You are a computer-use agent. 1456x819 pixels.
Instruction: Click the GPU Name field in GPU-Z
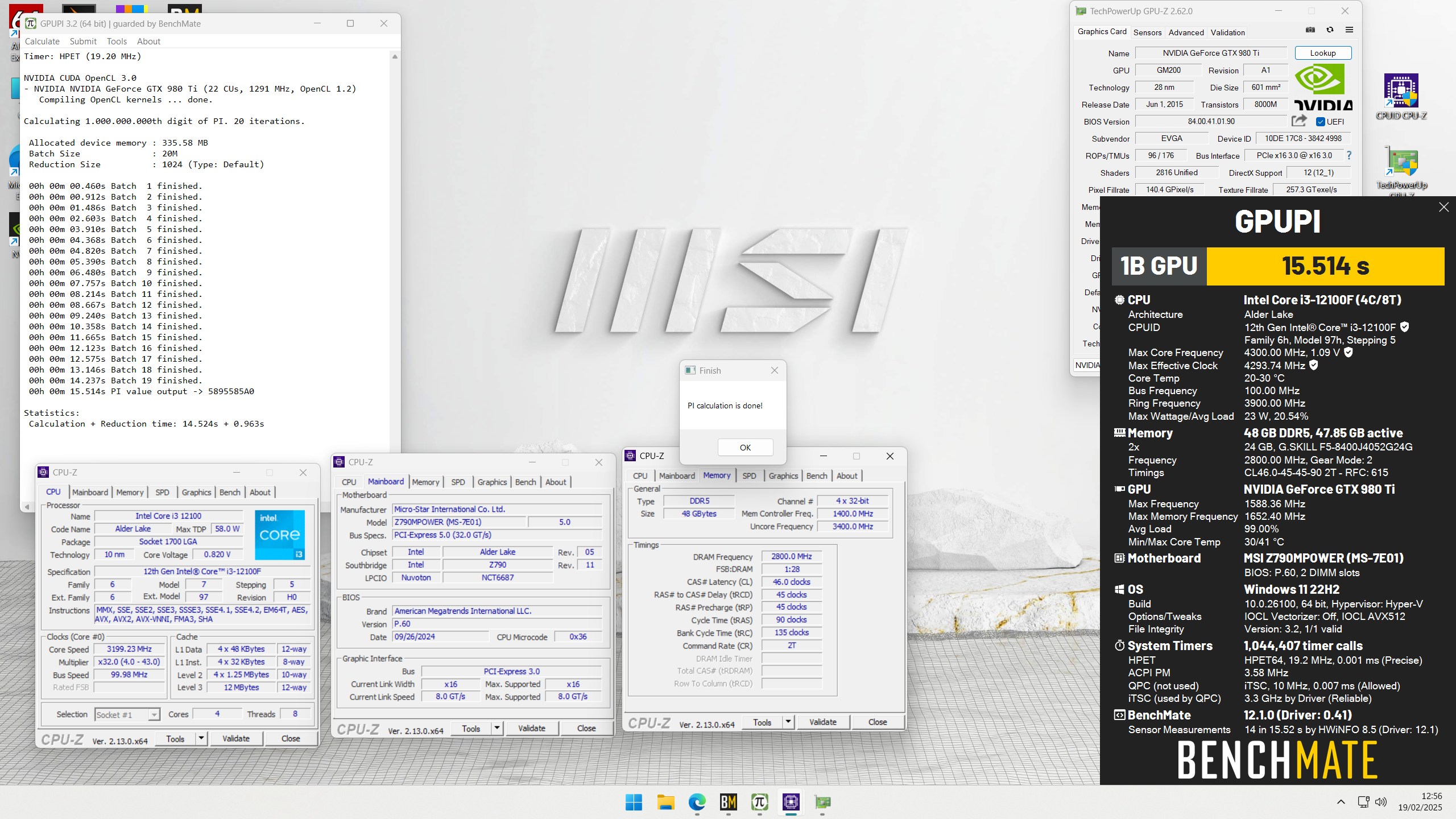(1211, 53)
